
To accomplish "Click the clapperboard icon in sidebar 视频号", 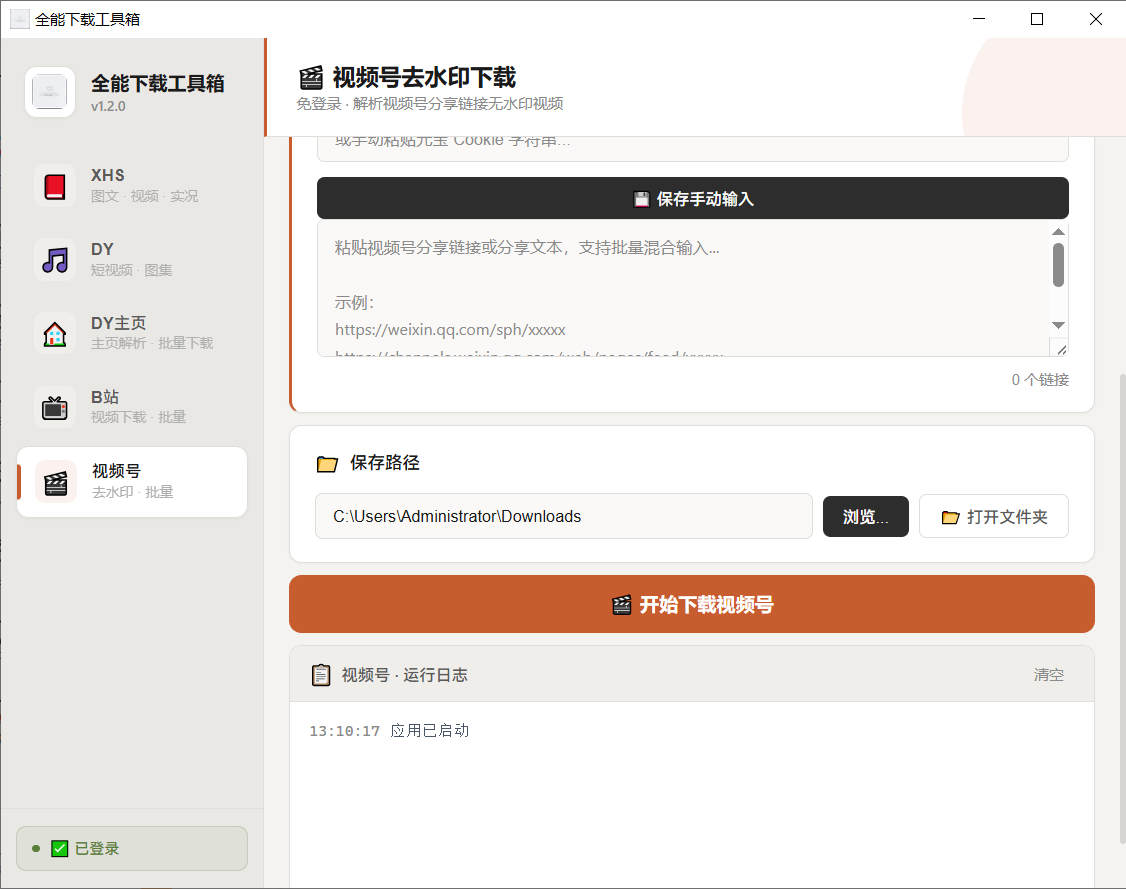I will tap(55, 483).
